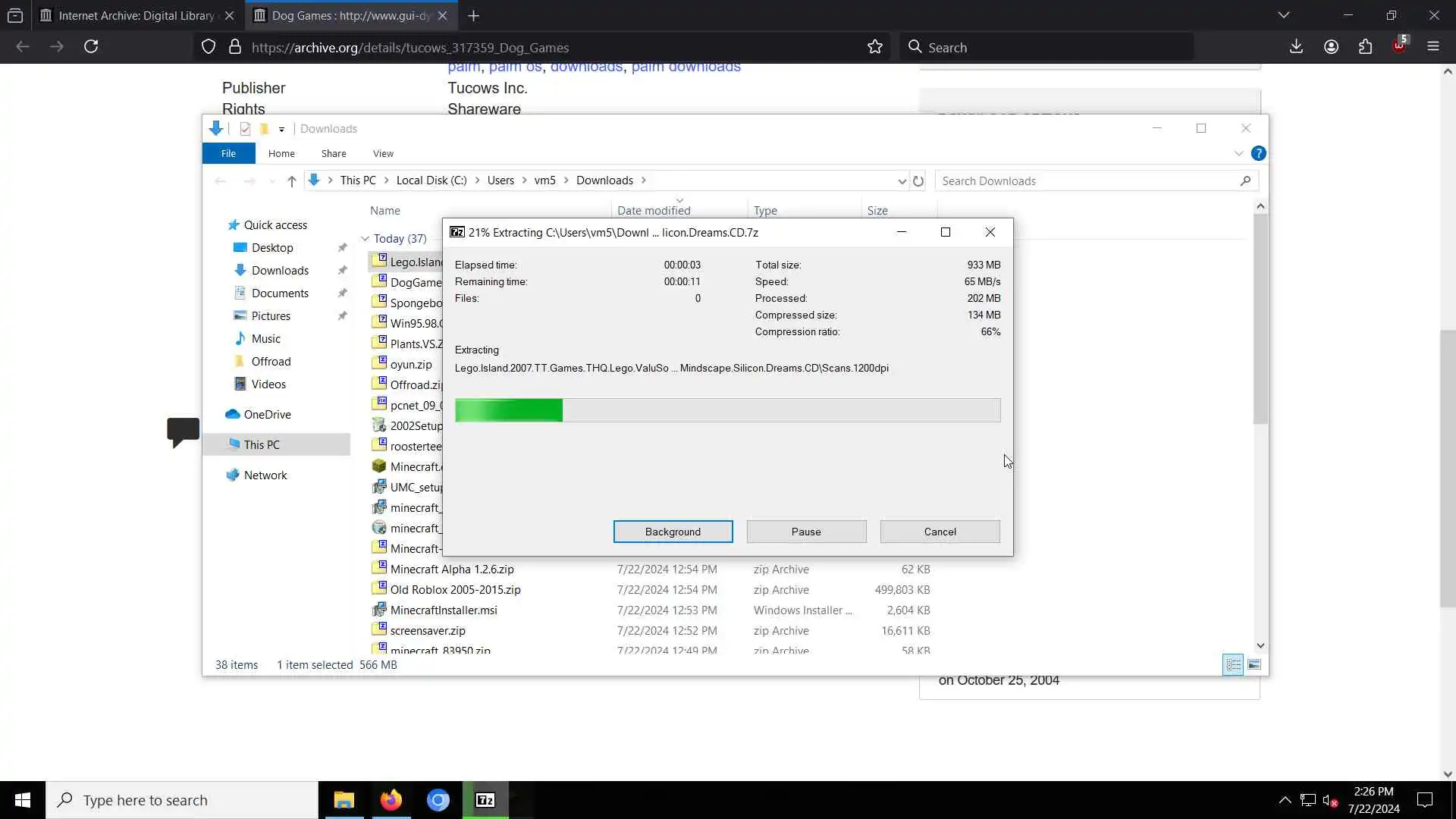
Task: Click the Properties checkmark icon in the quick access toolbar
Action: pyautogui.click(x=245, y=129)
